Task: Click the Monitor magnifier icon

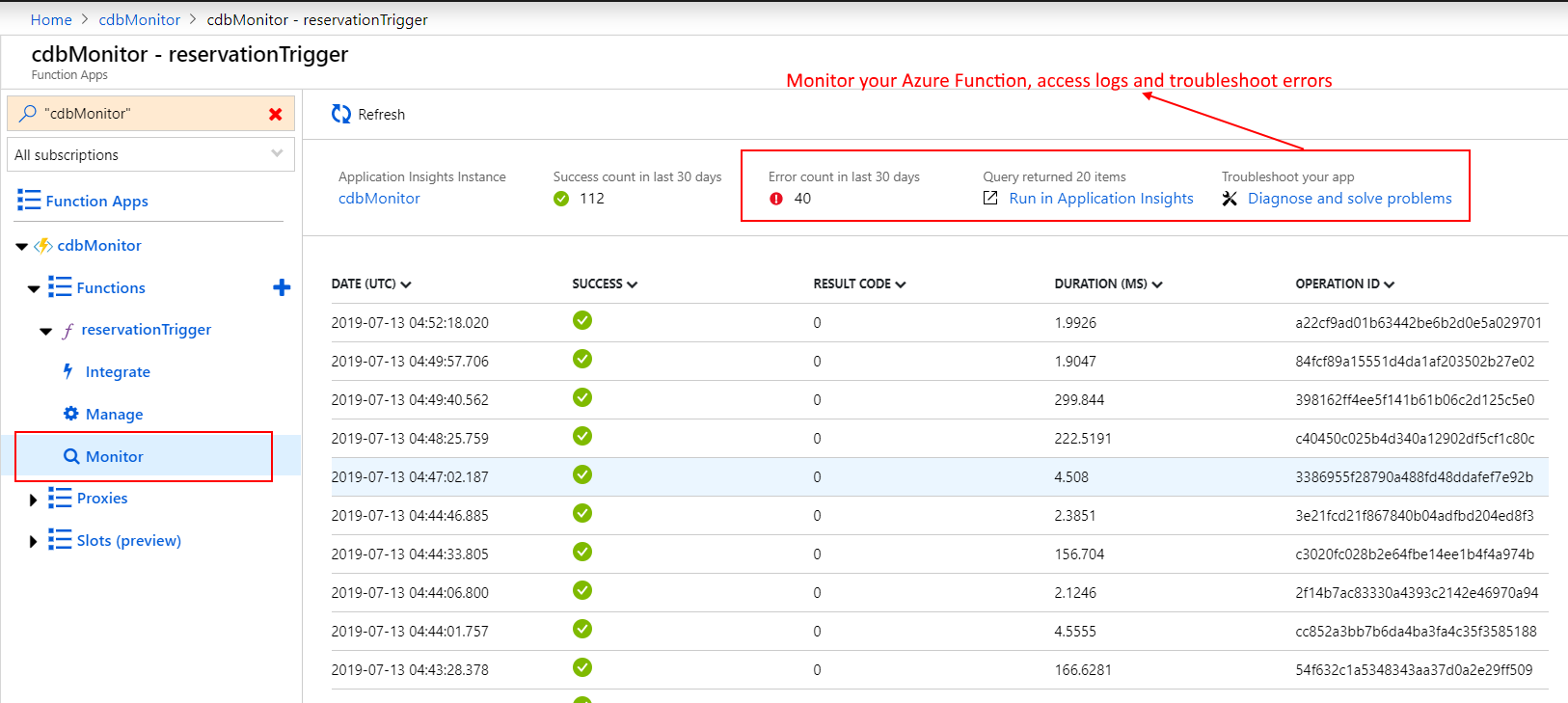Action: pyautogui.click(x=71, y=456)
